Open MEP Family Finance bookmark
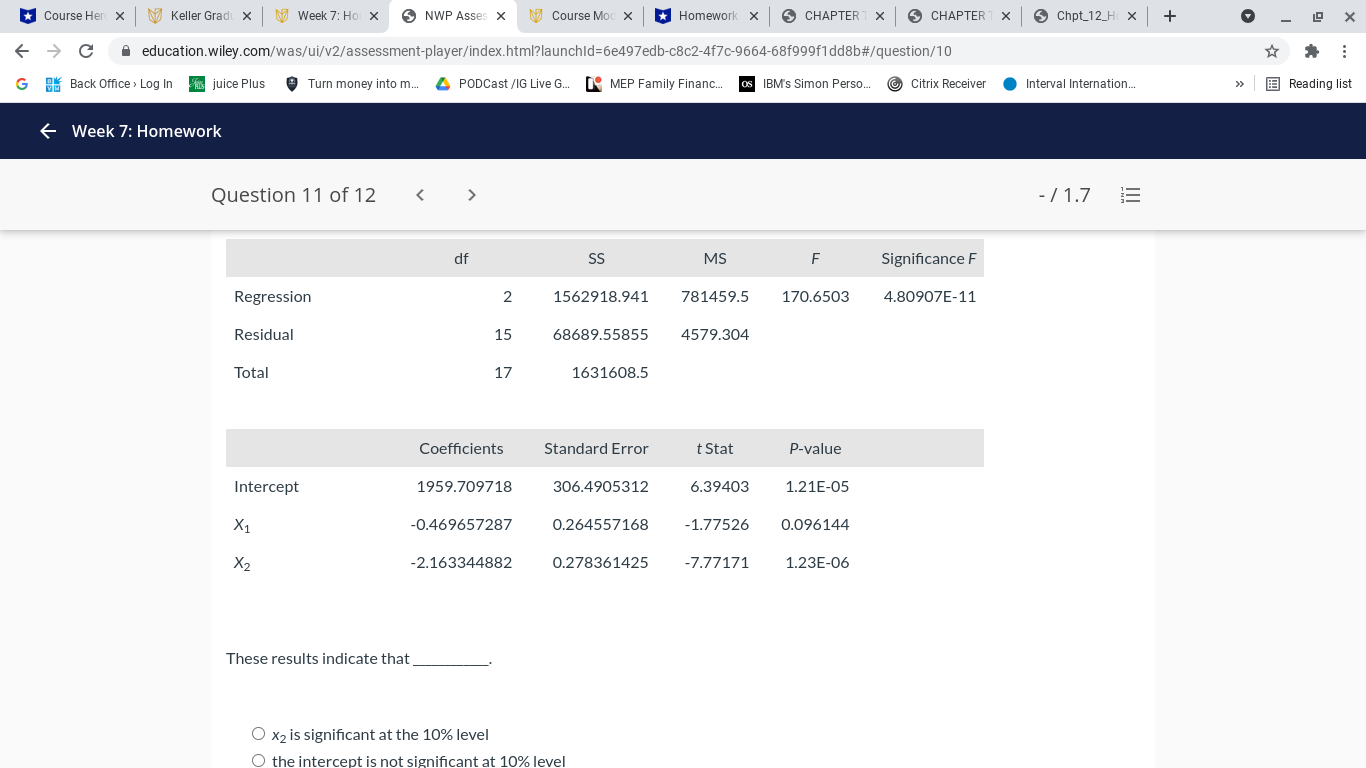The image size is (1366, 768). click(x=654, y=84)
